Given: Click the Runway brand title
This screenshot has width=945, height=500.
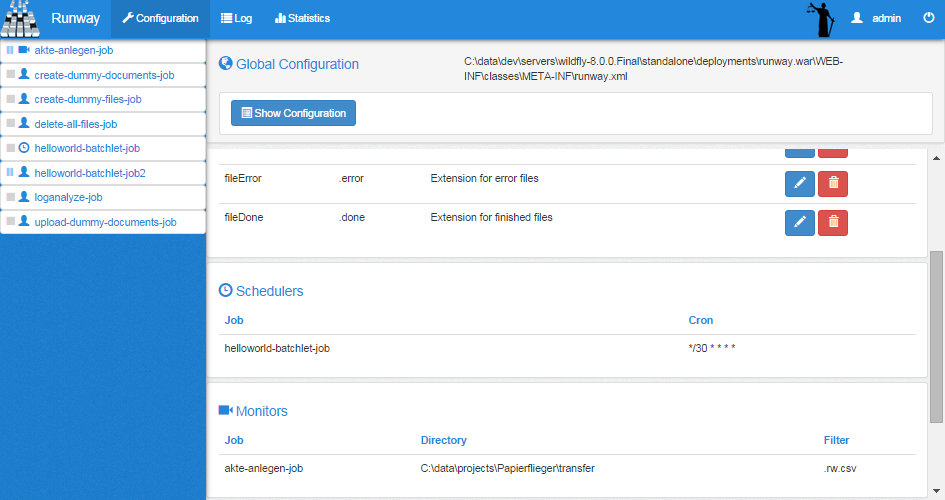Looking at the screenshot, I should pyautogui.click(x=75, y=18).
